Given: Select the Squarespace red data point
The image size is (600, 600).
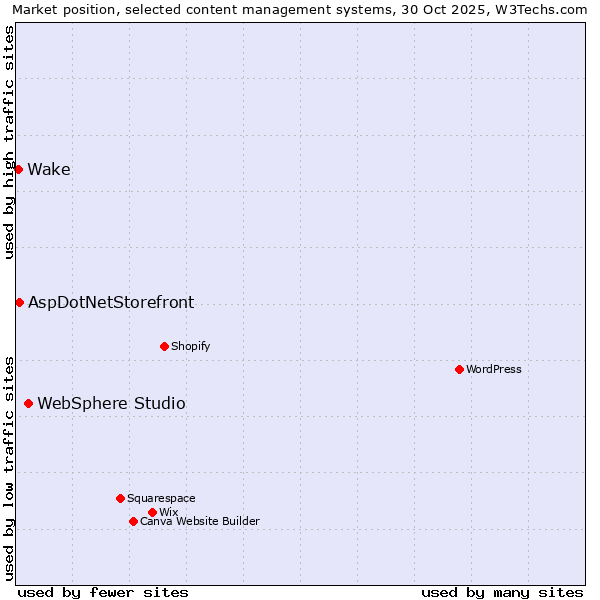Looking at the screenshot, I should [120, 498].
